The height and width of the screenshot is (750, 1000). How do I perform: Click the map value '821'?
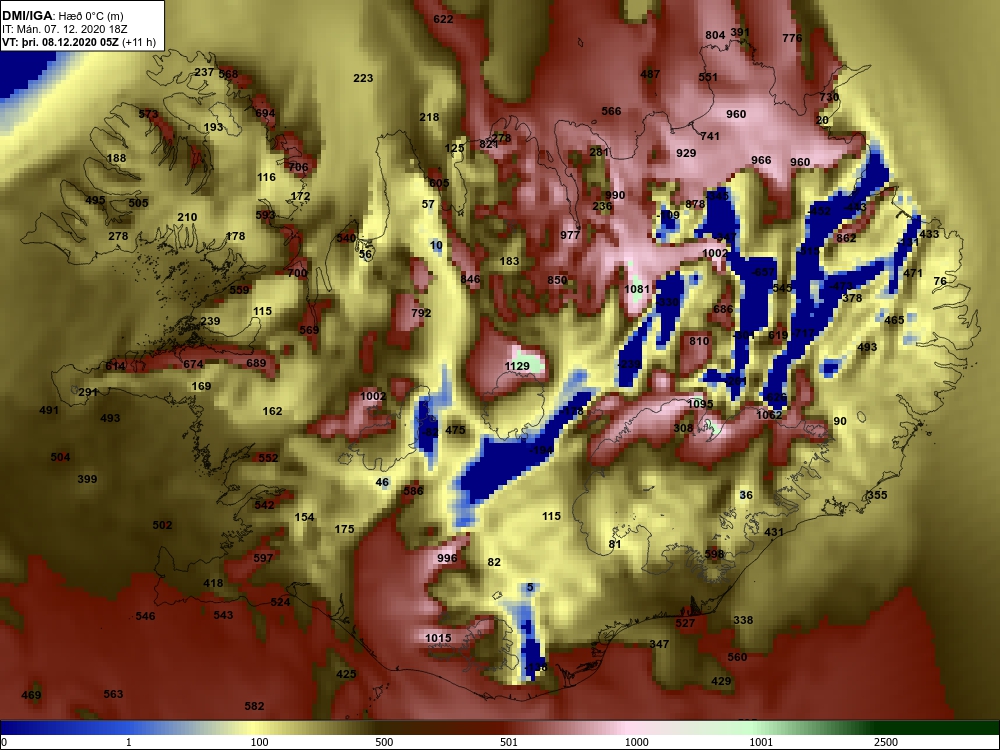click(x=489, y=145)
